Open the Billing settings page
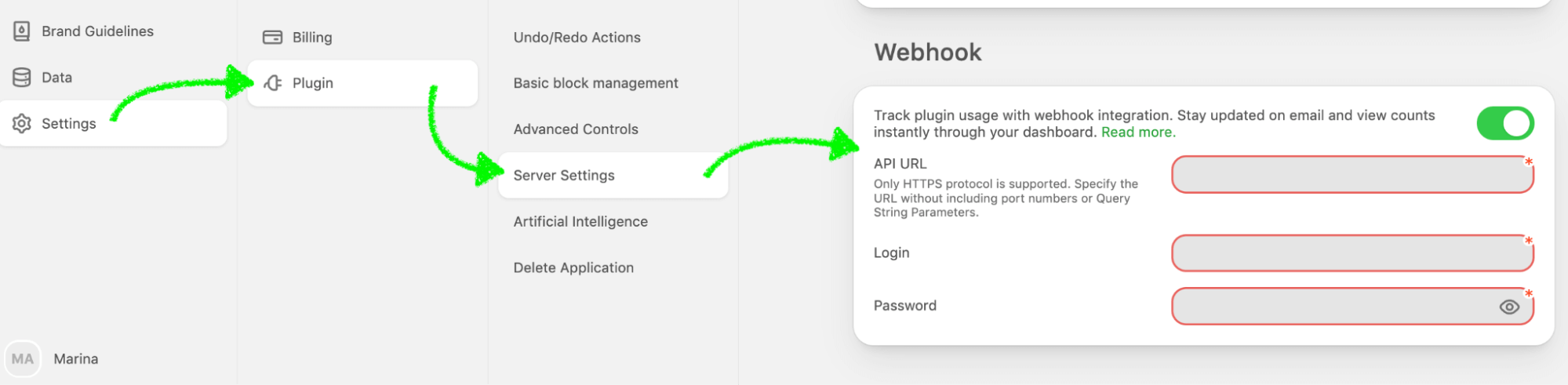The height and width of the screenshot is (385, 1568). click(312, 38)
